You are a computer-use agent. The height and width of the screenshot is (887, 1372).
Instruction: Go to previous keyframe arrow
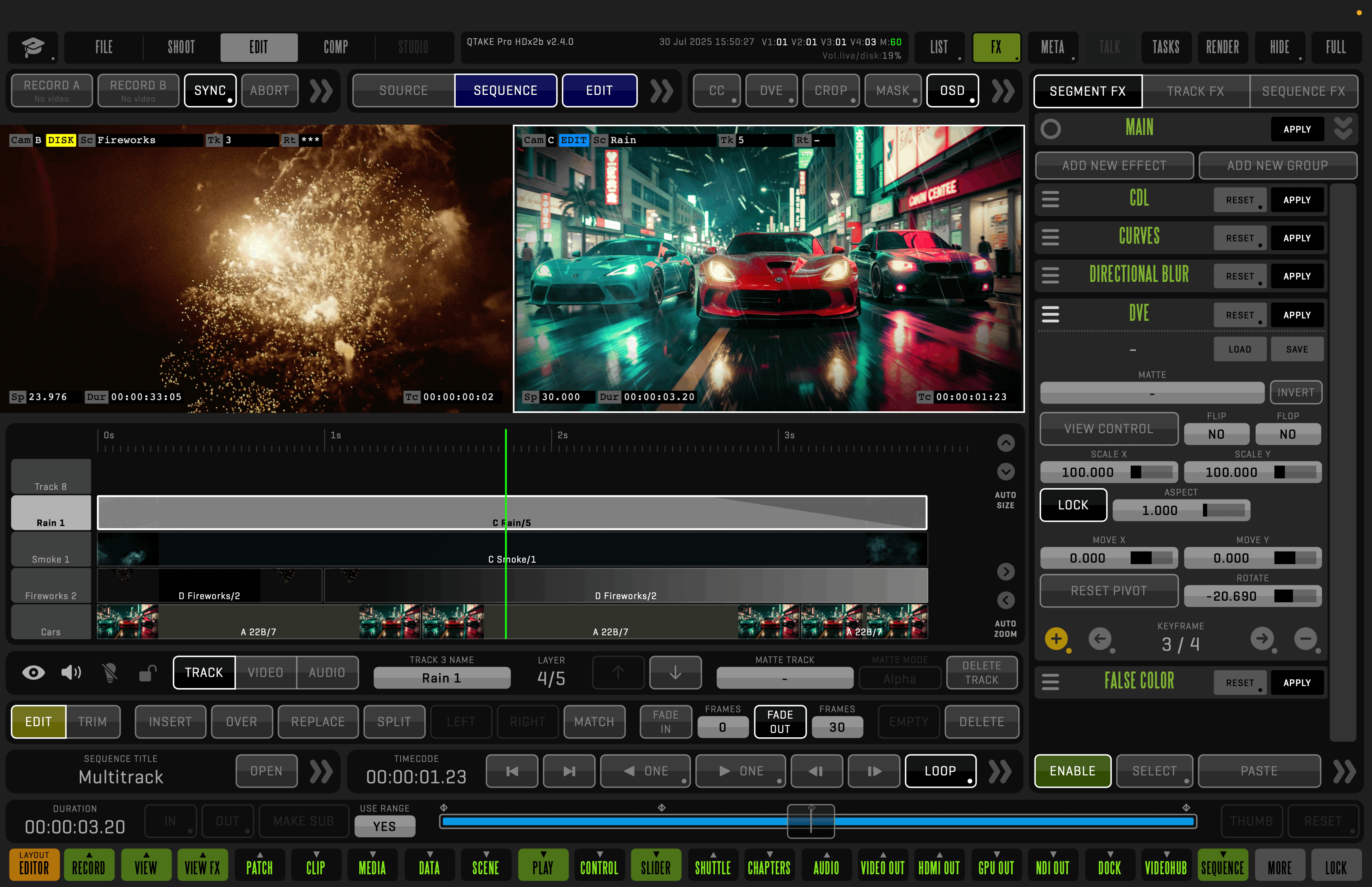pyautogui.click(x=1100, y=639)
